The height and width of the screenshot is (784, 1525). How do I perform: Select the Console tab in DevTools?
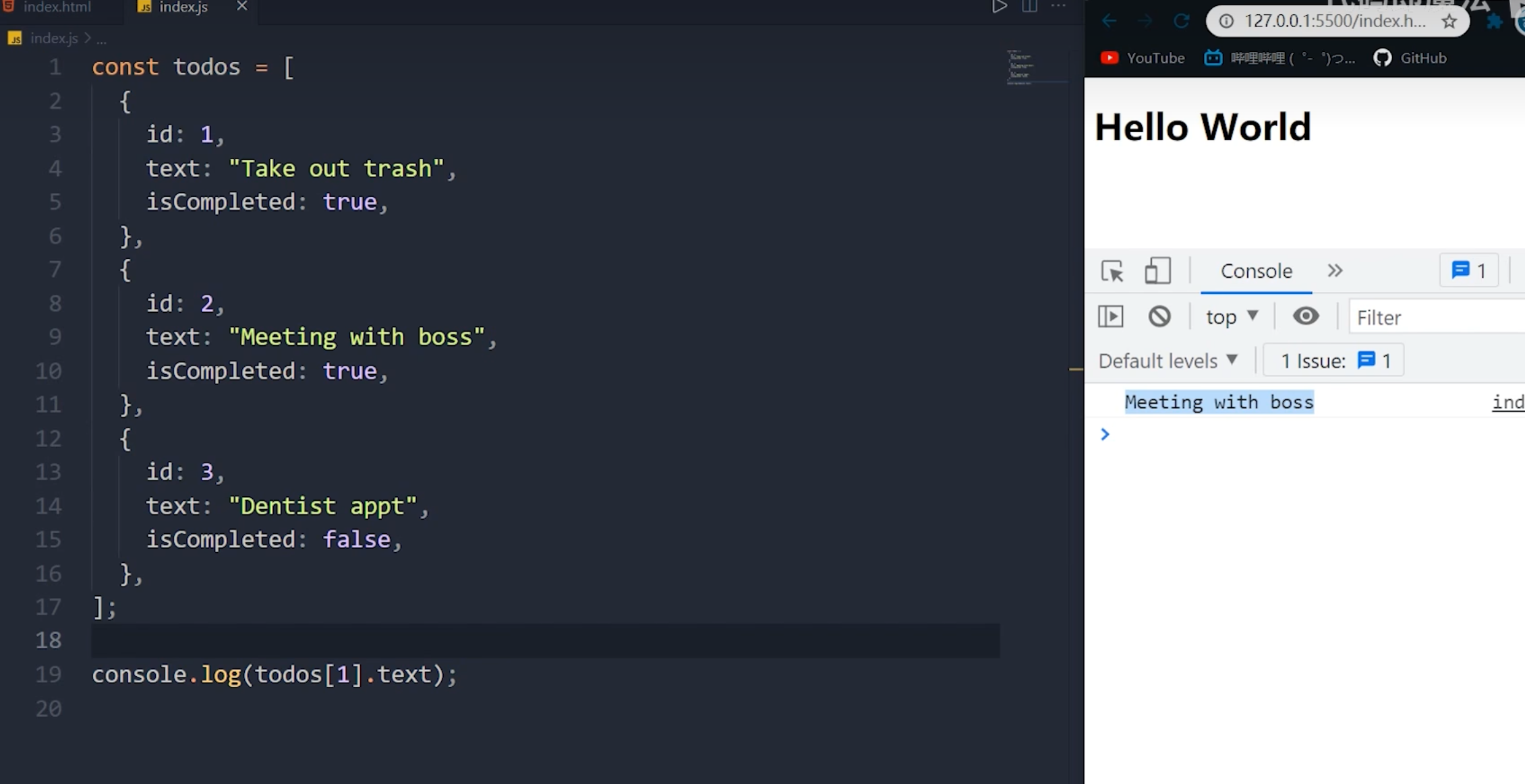click(1257, 271)
